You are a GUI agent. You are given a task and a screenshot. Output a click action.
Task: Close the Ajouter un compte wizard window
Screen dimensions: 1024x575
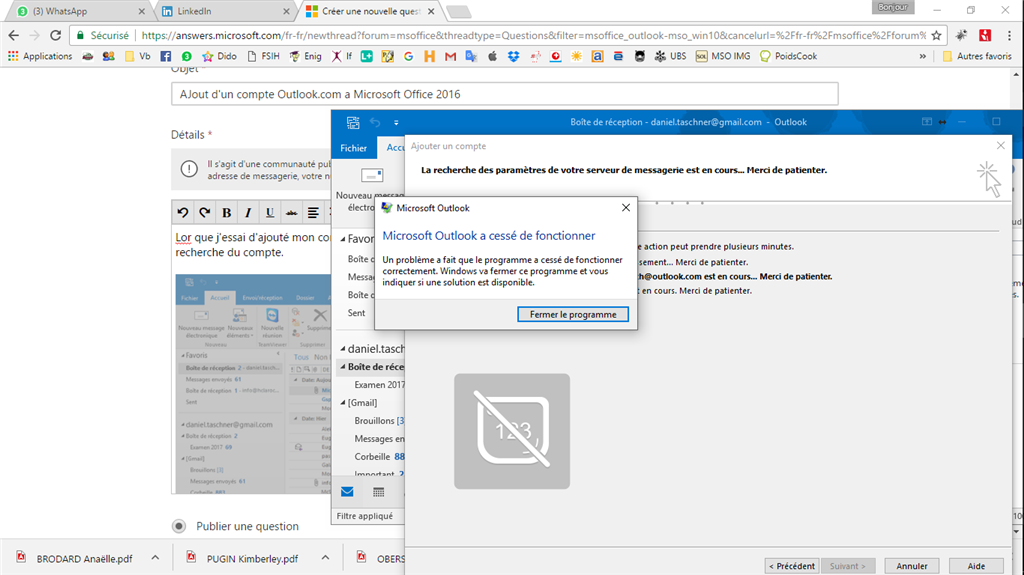click(1000, 145)
